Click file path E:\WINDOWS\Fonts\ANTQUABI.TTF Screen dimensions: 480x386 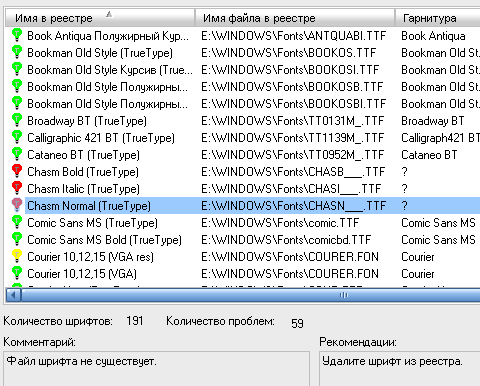click(294, 36)
